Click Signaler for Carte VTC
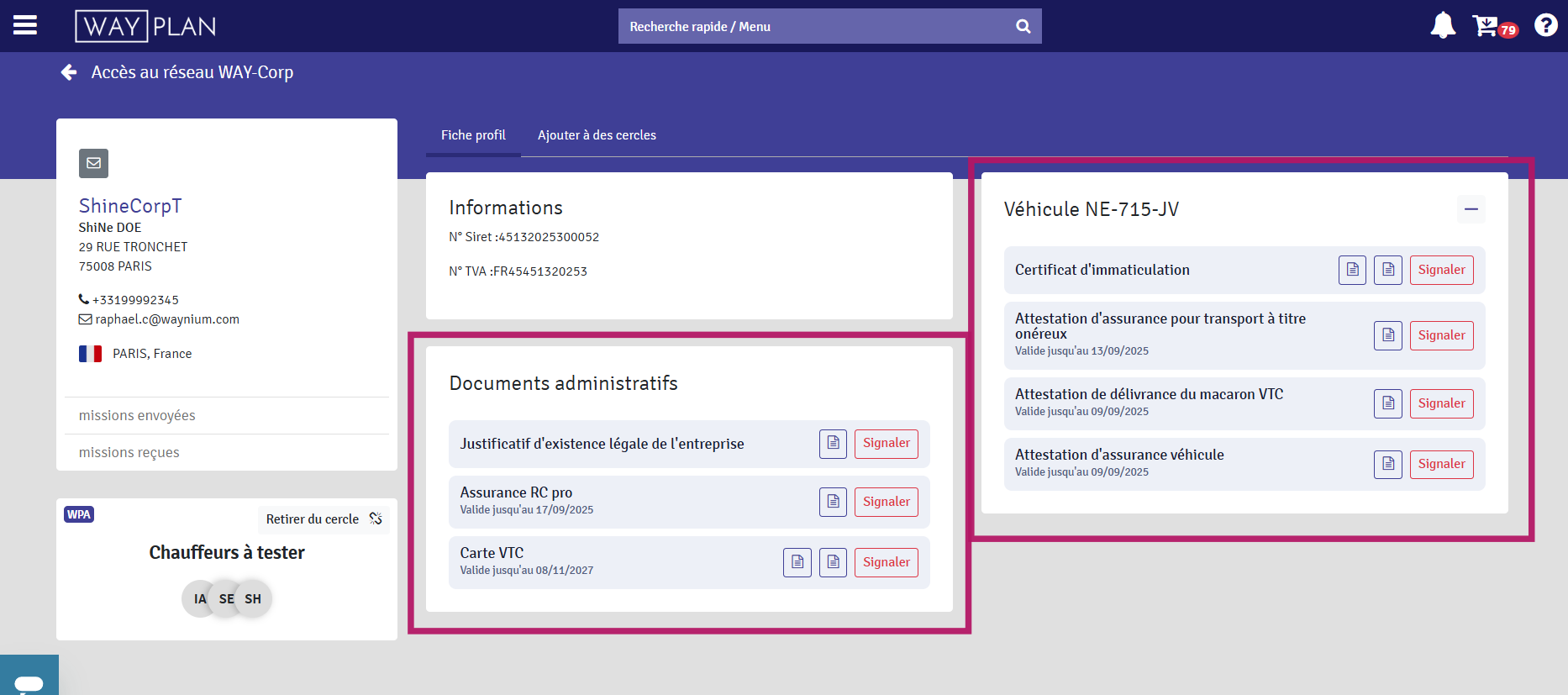Screen dimensions: 1568x695 pos(886,562)
